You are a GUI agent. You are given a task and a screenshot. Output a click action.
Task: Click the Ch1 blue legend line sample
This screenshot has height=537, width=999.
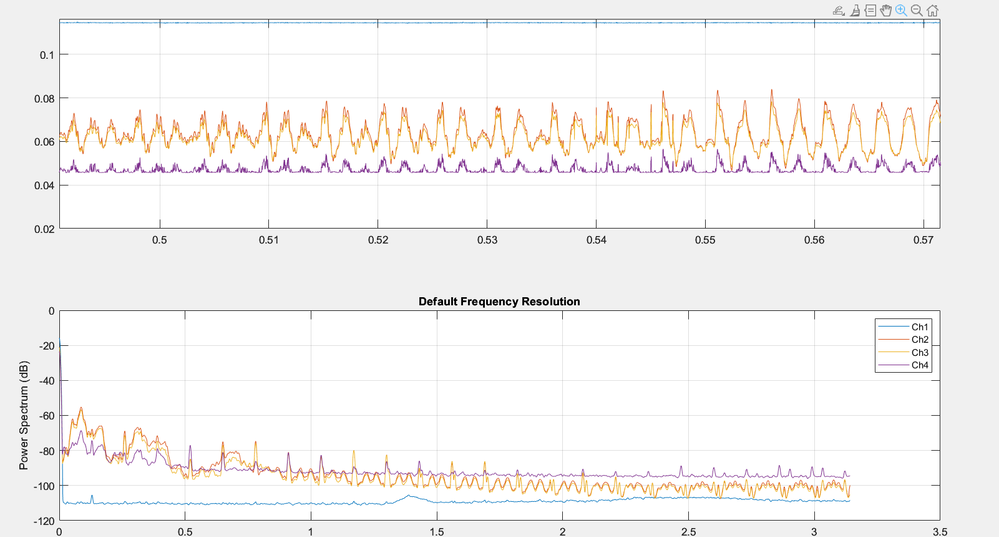(x=893, y=327)
